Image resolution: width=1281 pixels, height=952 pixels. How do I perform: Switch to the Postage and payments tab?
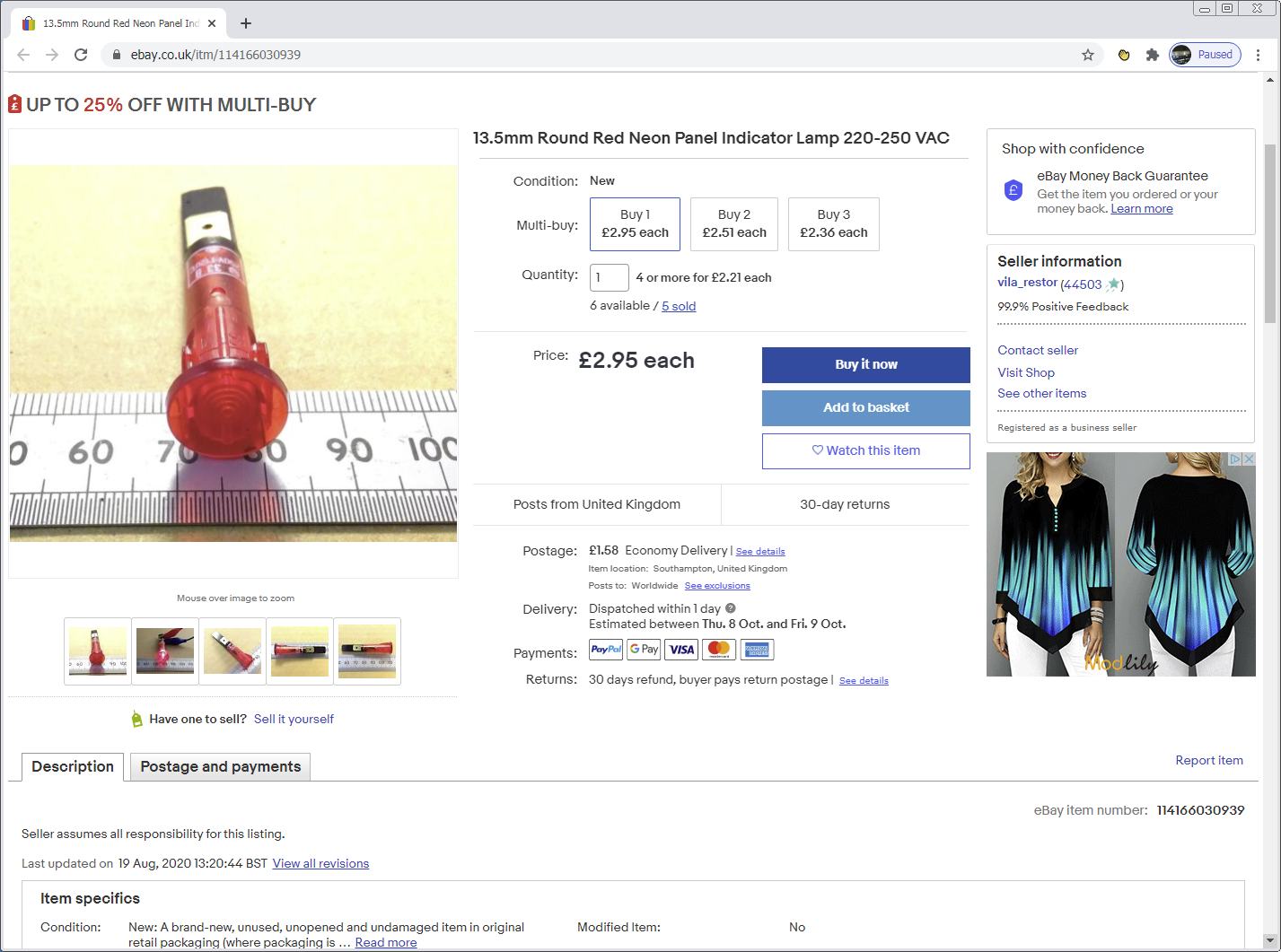[x=219, y=766]
